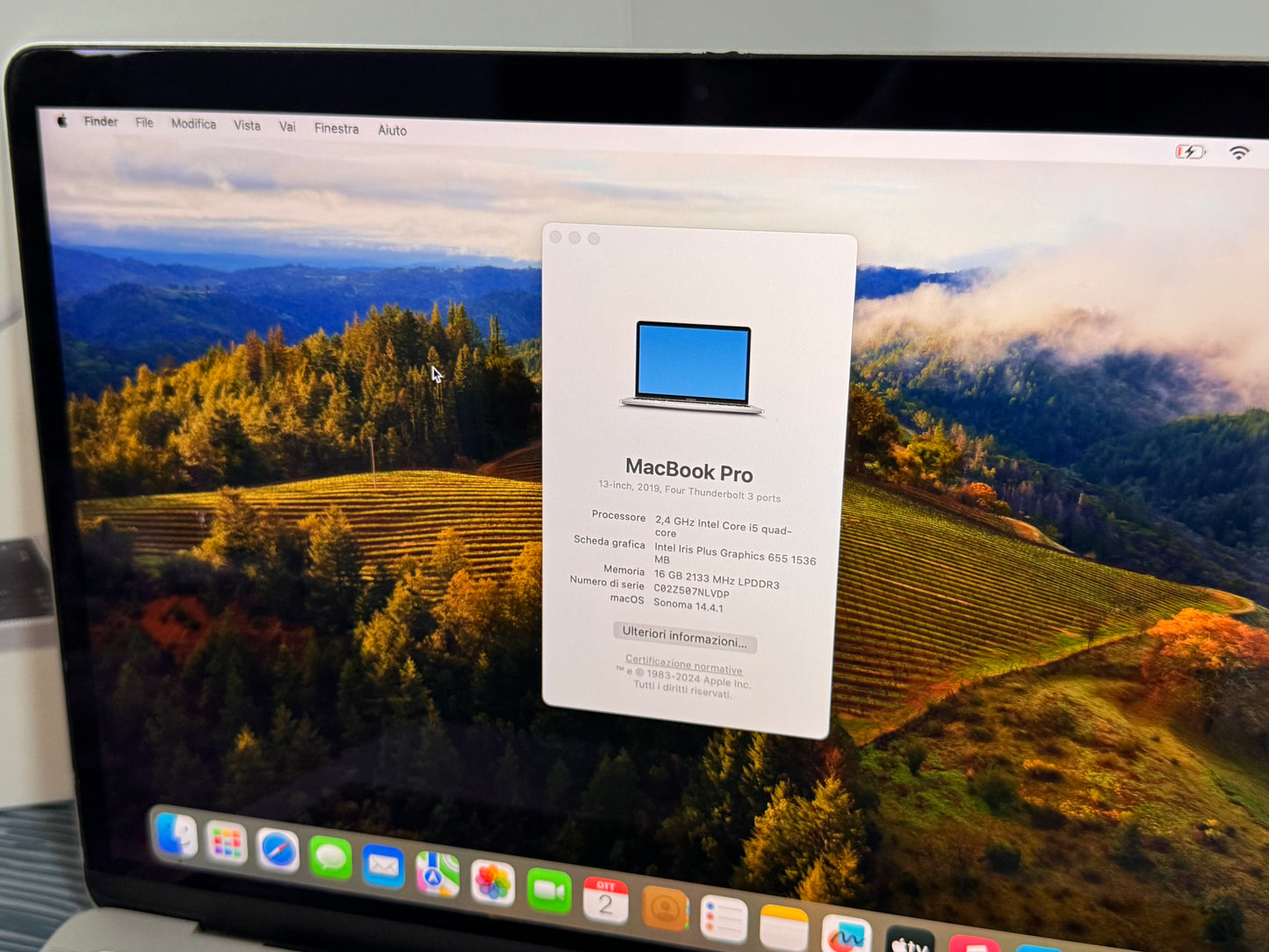Open Contacts from the dock
The image size is (1269, 952).
coord(665,908)
